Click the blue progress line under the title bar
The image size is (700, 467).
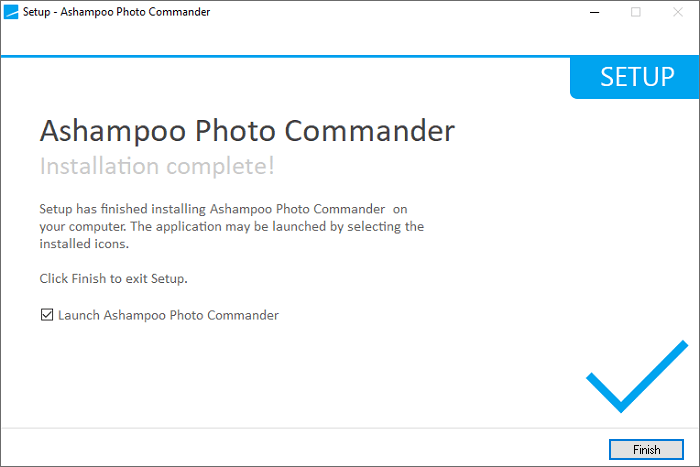[300, 57]
